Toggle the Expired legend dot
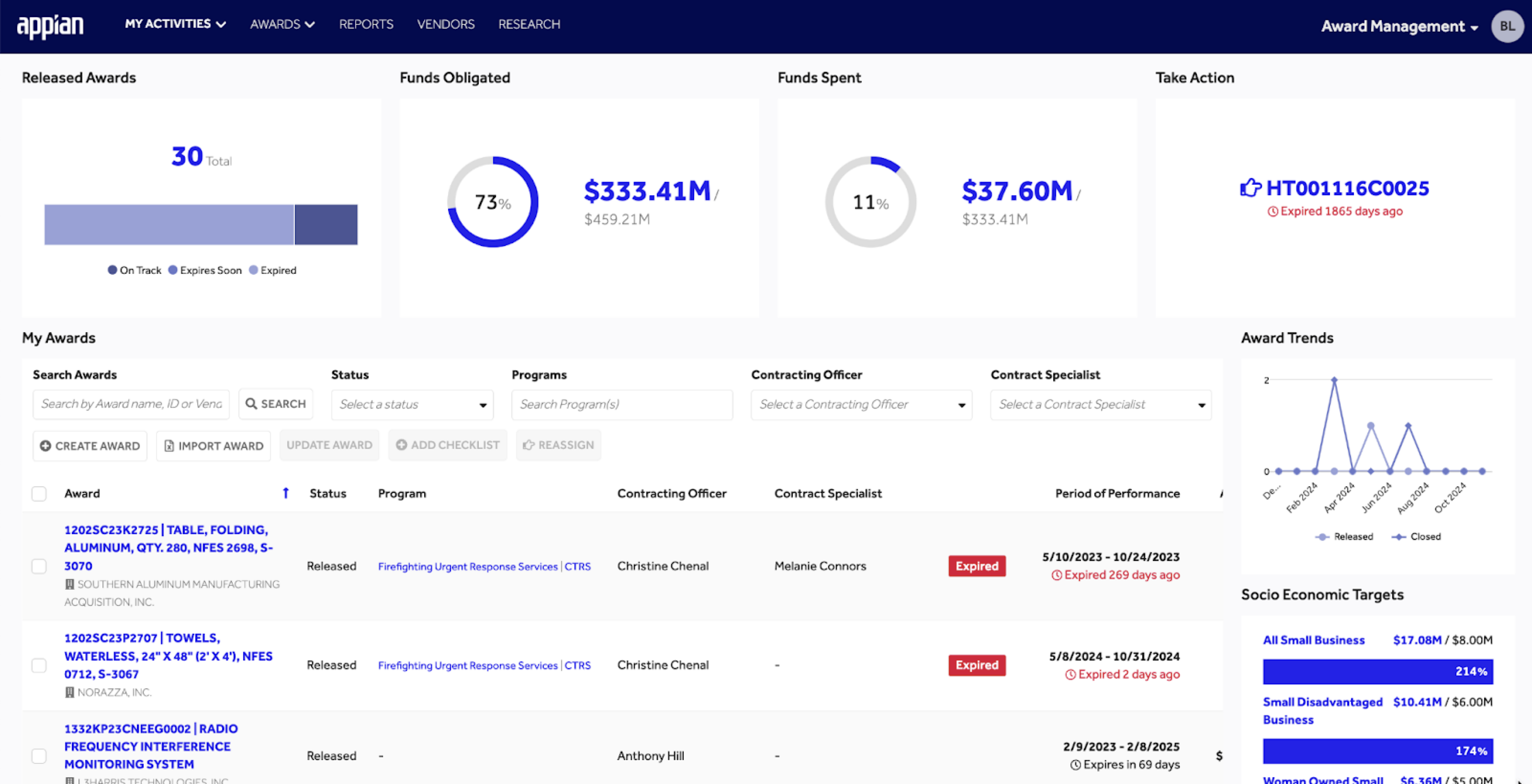 pyautogui.click(x=253, y=270)
